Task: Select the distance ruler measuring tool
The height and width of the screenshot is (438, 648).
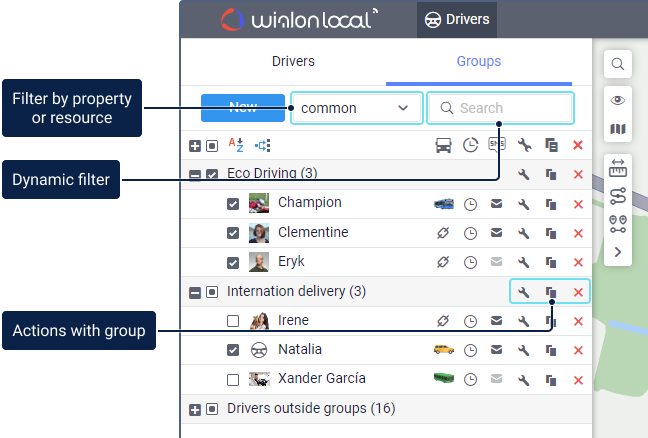Action: click(618, 168)
